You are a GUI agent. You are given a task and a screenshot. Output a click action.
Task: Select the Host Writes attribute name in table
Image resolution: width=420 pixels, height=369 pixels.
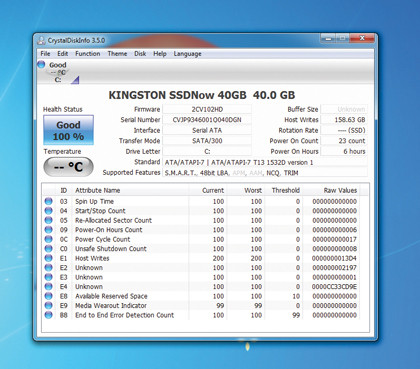click(92, 258)
